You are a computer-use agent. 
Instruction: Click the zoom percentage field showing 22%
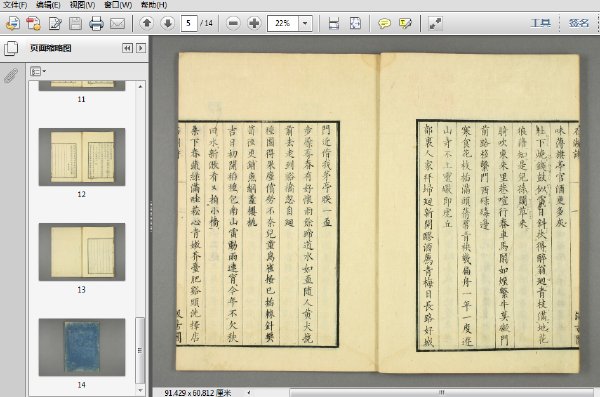(283, 23)
